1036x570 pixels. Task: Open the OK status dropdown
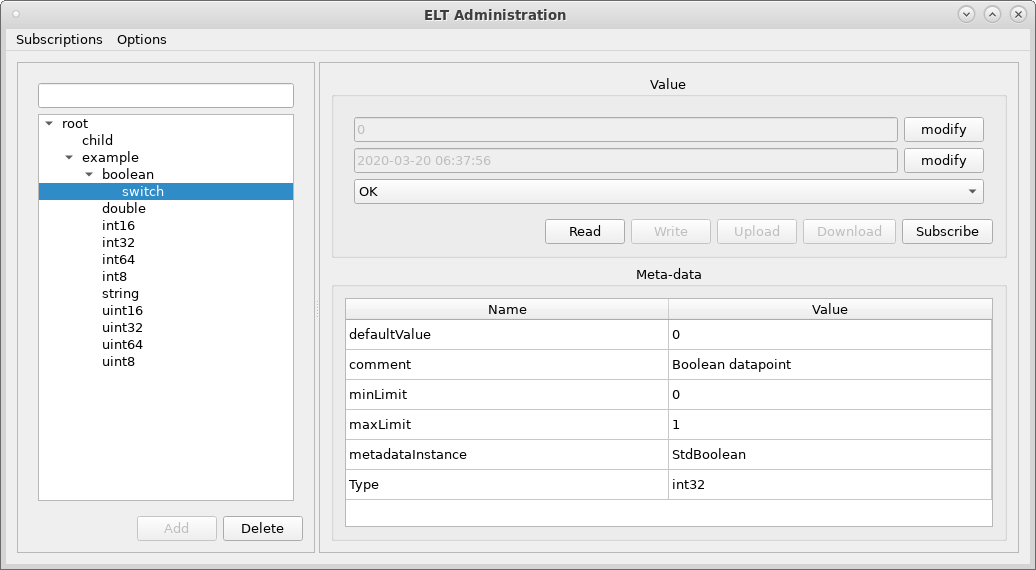click(668, 191)
